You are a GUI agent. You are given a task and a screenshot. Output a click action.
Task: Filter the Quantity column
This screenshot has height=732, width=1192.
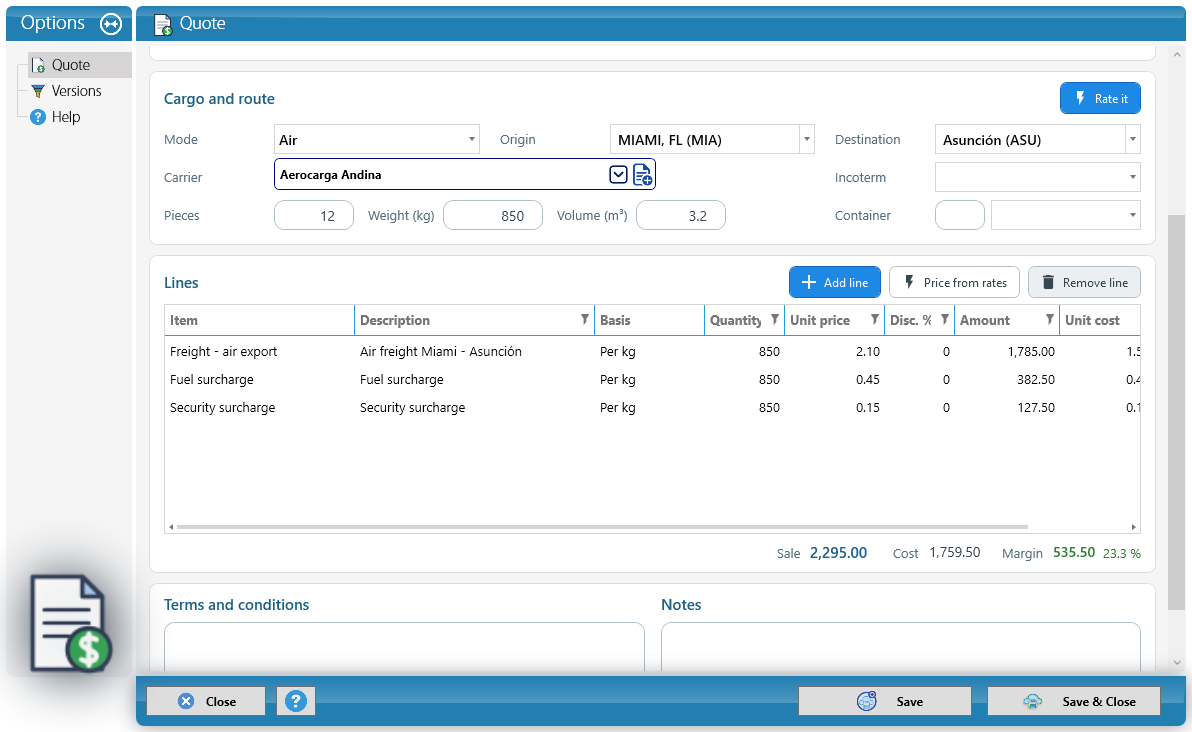(x=775, y=319)
